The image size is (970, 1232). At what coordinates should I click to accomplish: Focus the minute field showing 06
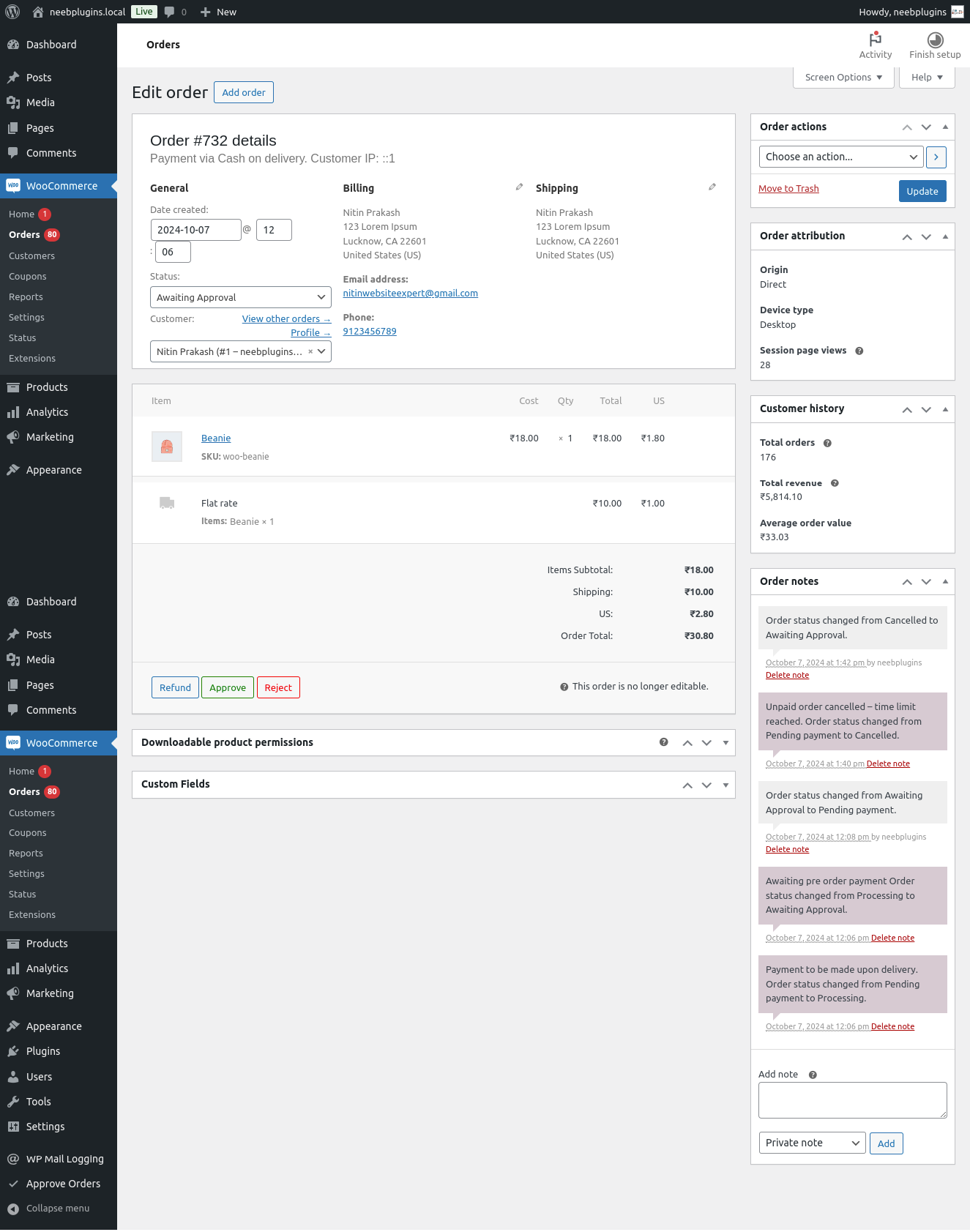tap(173, 252)
